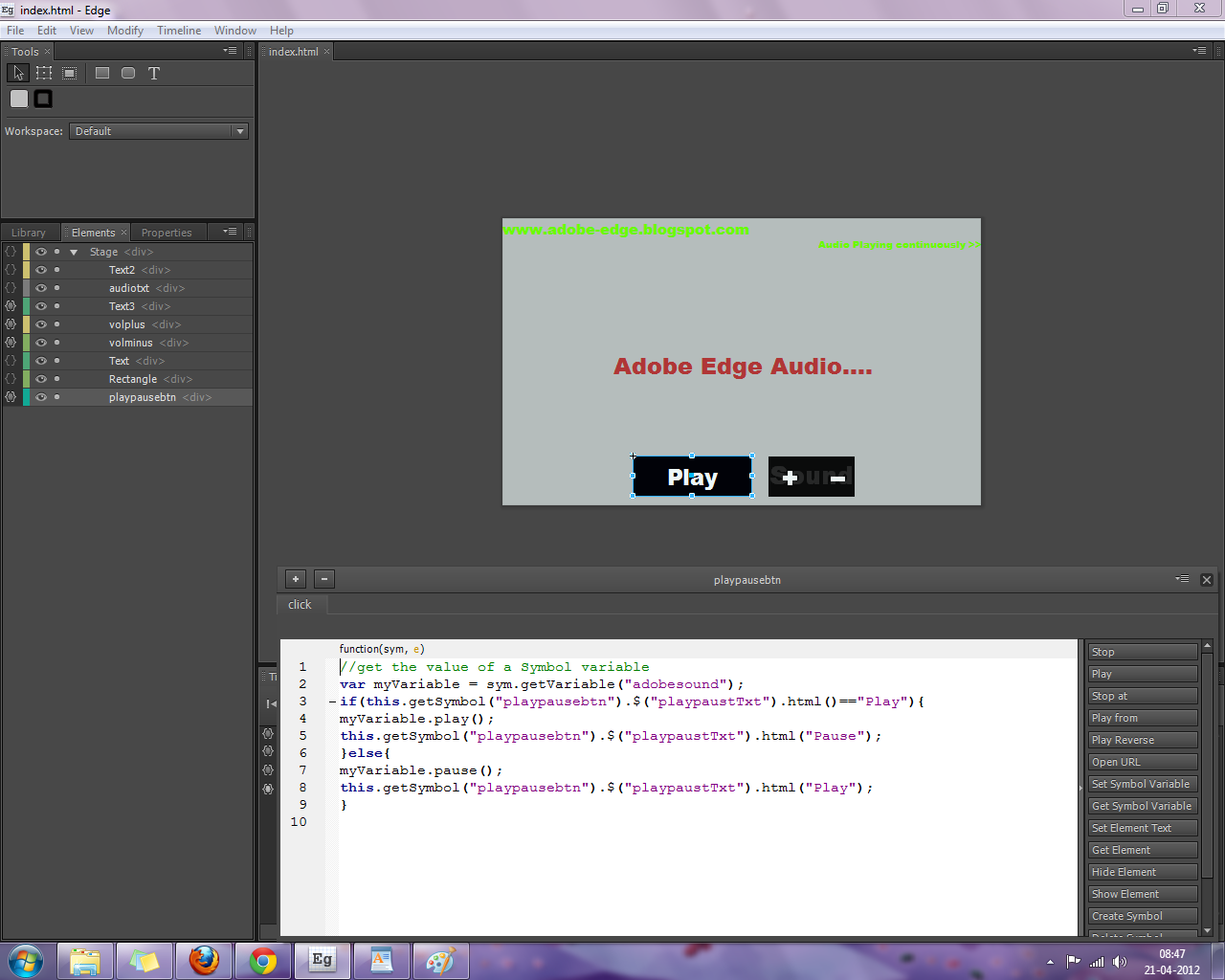The height and width of the screenshot is (980, 1225).
Task: Collapse the Stage element tree
Action: click(x=74, y=252)
